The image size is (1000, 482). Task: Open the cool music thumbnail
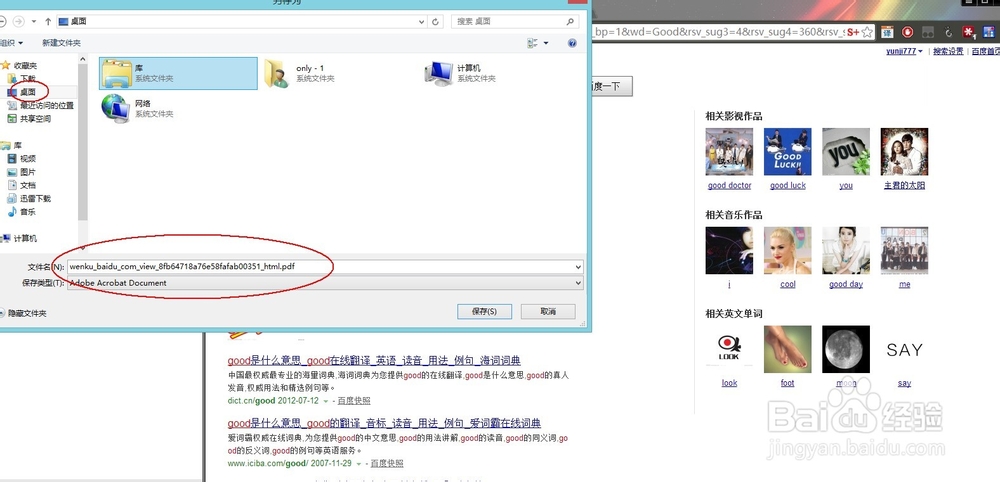788,251
